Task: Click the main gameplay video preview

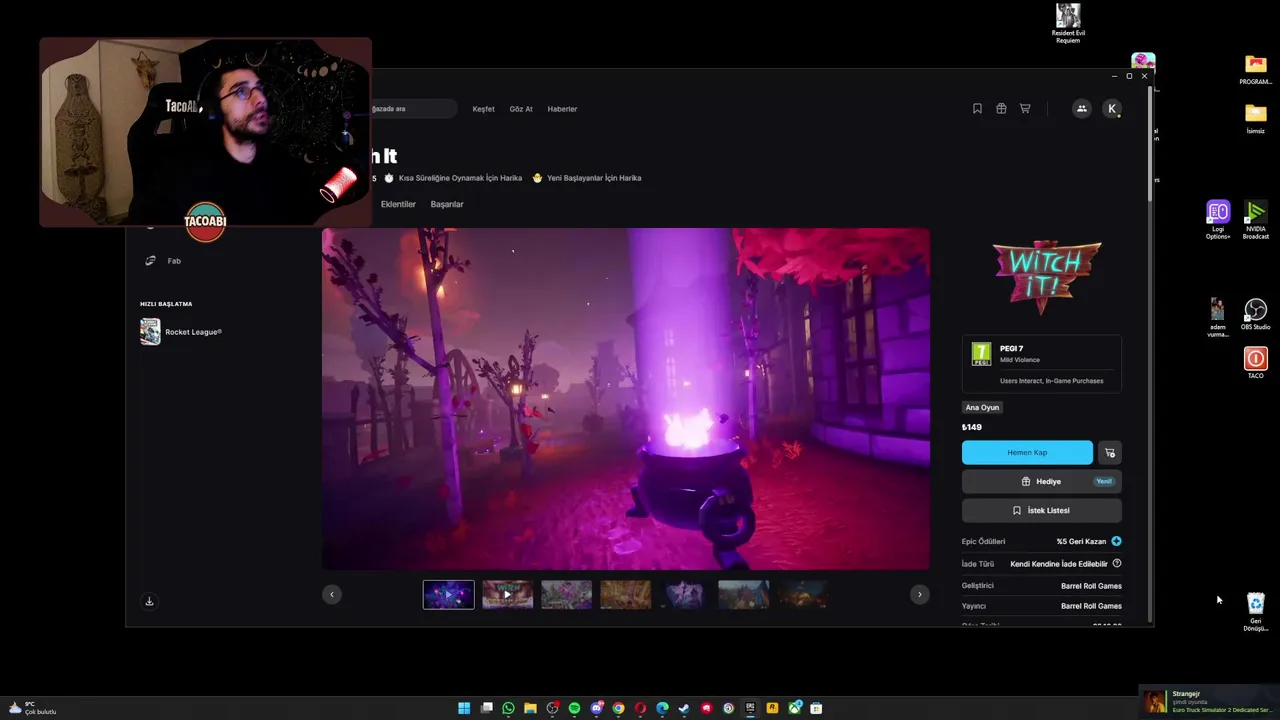Action: 626,399
